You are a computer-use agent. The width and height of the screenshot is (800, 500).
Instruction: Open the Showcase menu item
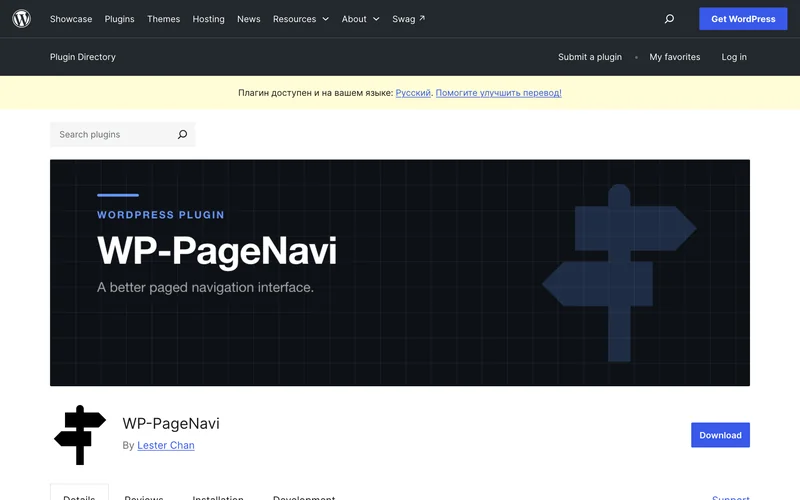pos(71,19)
